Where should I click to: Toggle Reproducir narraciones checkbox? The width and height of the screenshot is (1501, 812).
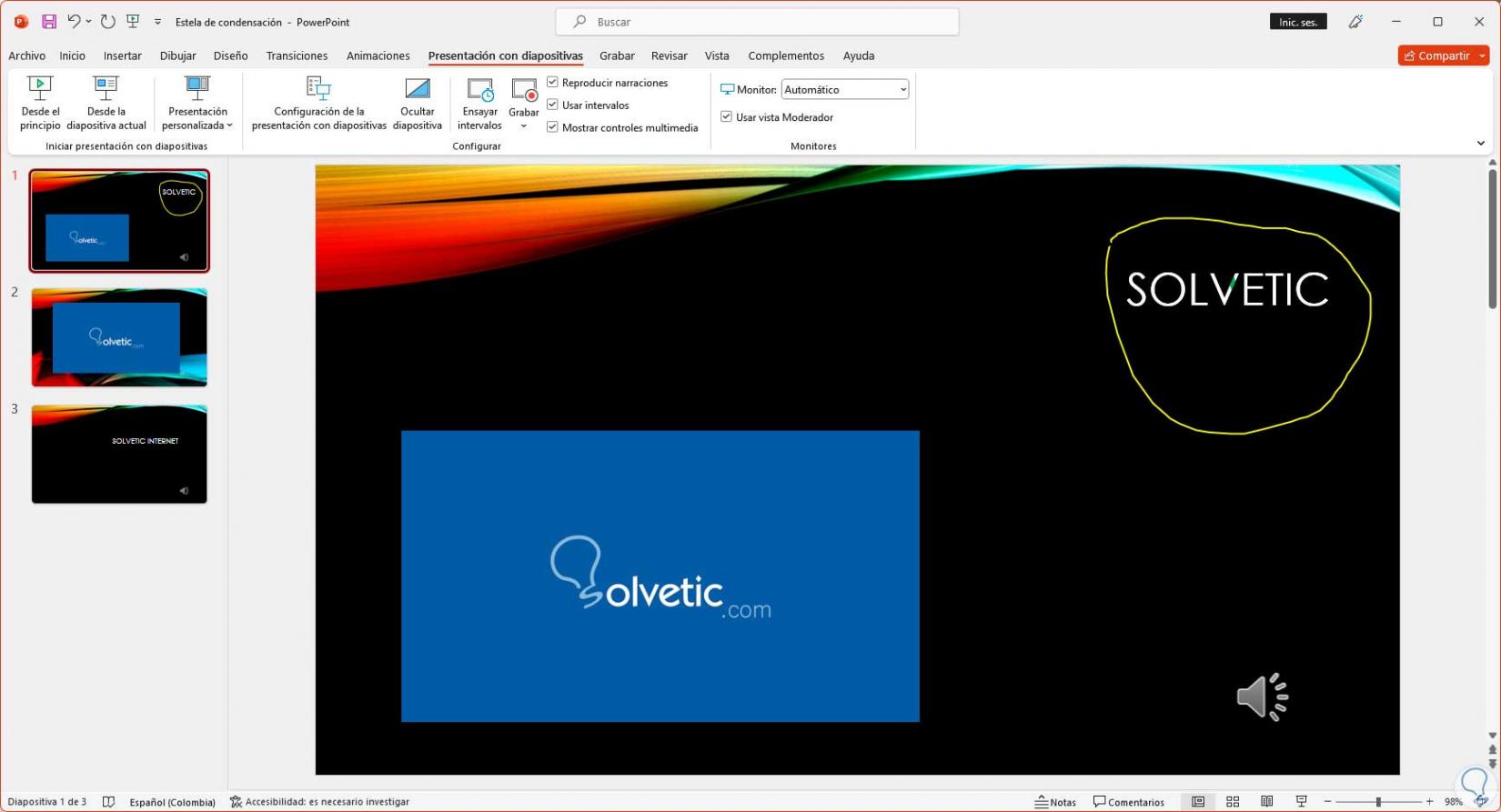552,82
